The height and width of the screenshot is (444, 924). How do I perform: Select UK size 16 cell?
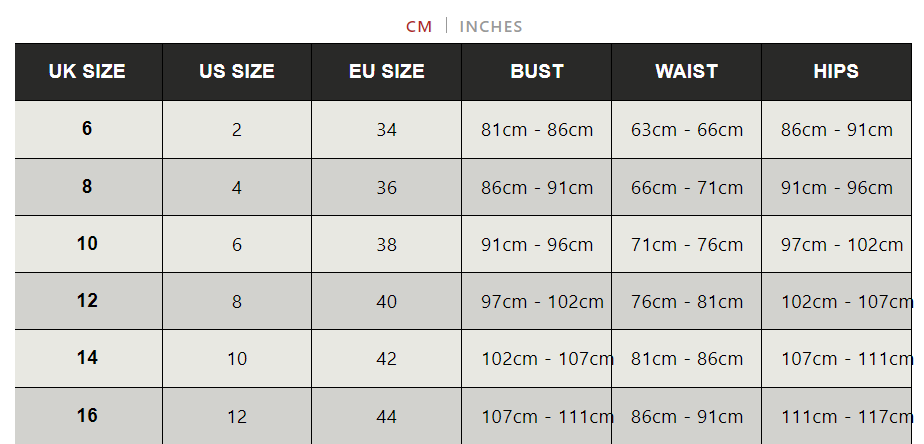(87, 416)
